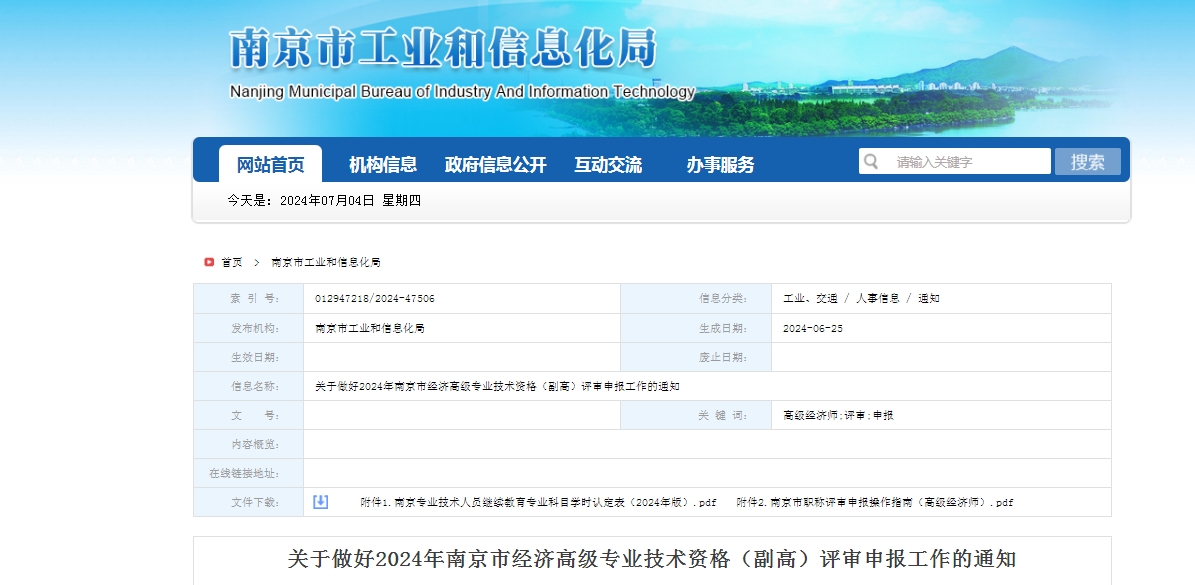Click the search keyword input field
This screenshot has width=1195, height=585.
(960, 160)
